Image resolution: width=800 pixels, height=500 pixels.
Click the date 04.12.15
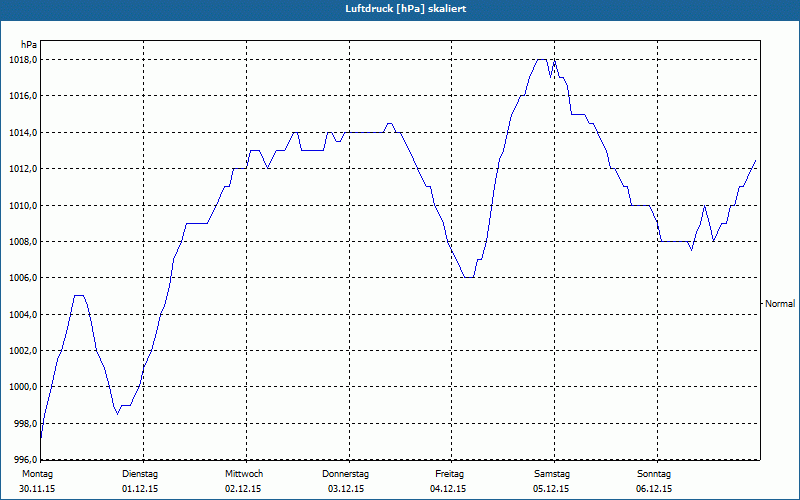click(448, 489)
